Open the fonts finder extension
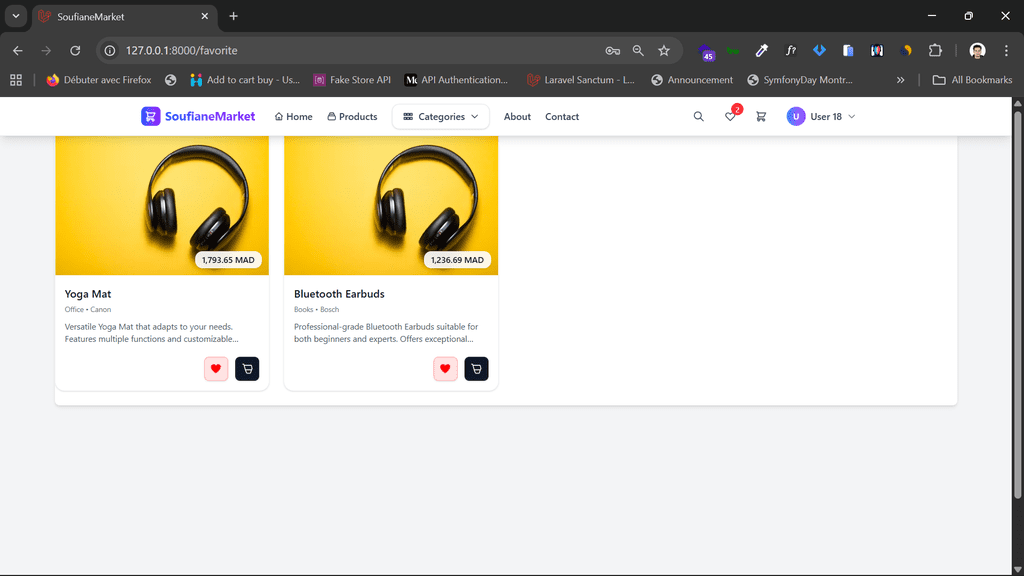The height and width of the screenshot is (576, 1024). pyautogui.click(x=790, y=50)
